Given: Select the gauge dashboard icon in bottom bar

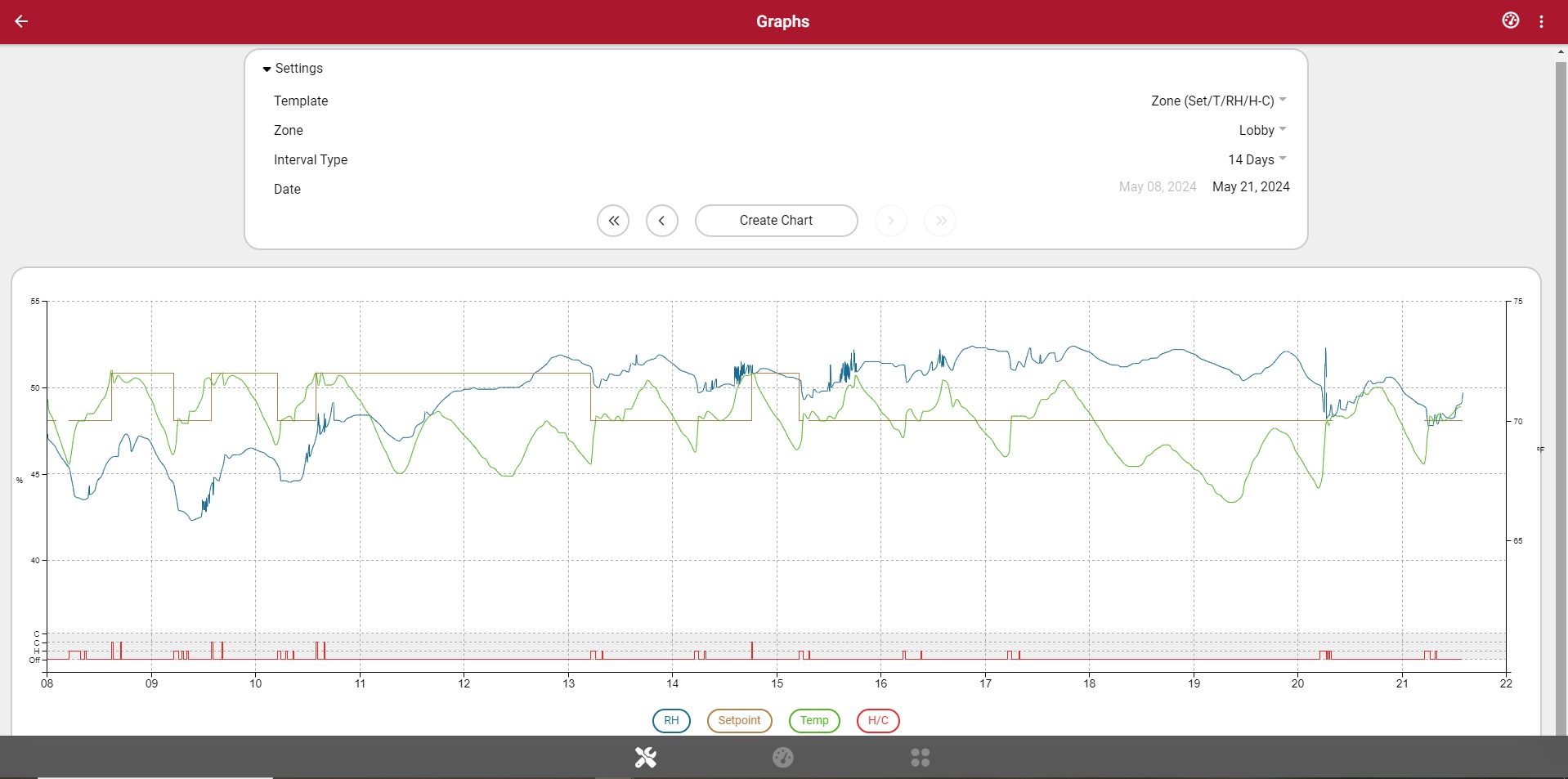Looking at the screenshot, I should click(x=782, y=756).
